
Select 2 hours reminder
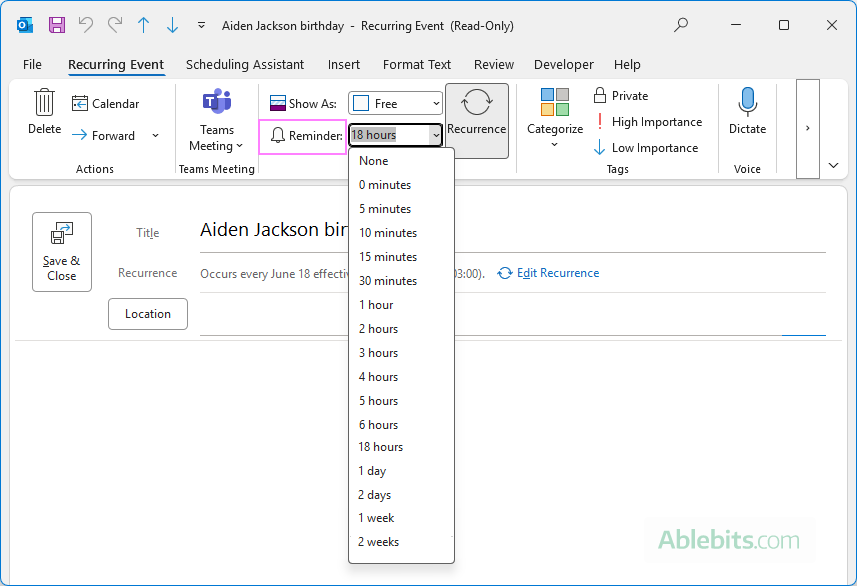401,329
